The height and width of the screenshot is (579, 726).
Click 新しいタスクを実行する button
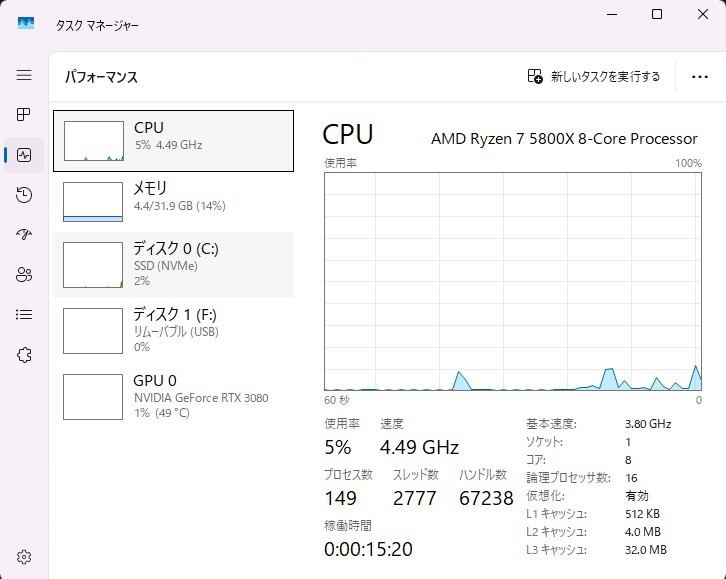605,76
